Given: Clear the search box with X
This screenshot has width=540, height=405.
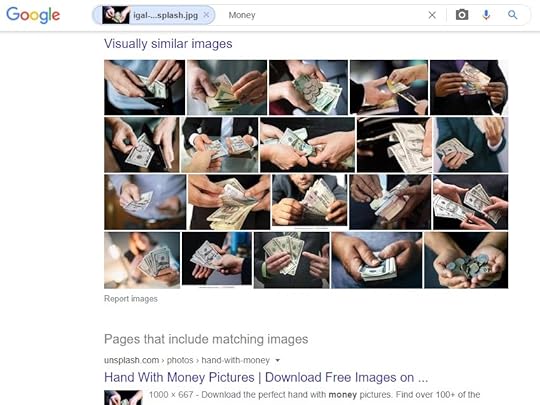Looking at the screenshot, I should coord(432,15).
